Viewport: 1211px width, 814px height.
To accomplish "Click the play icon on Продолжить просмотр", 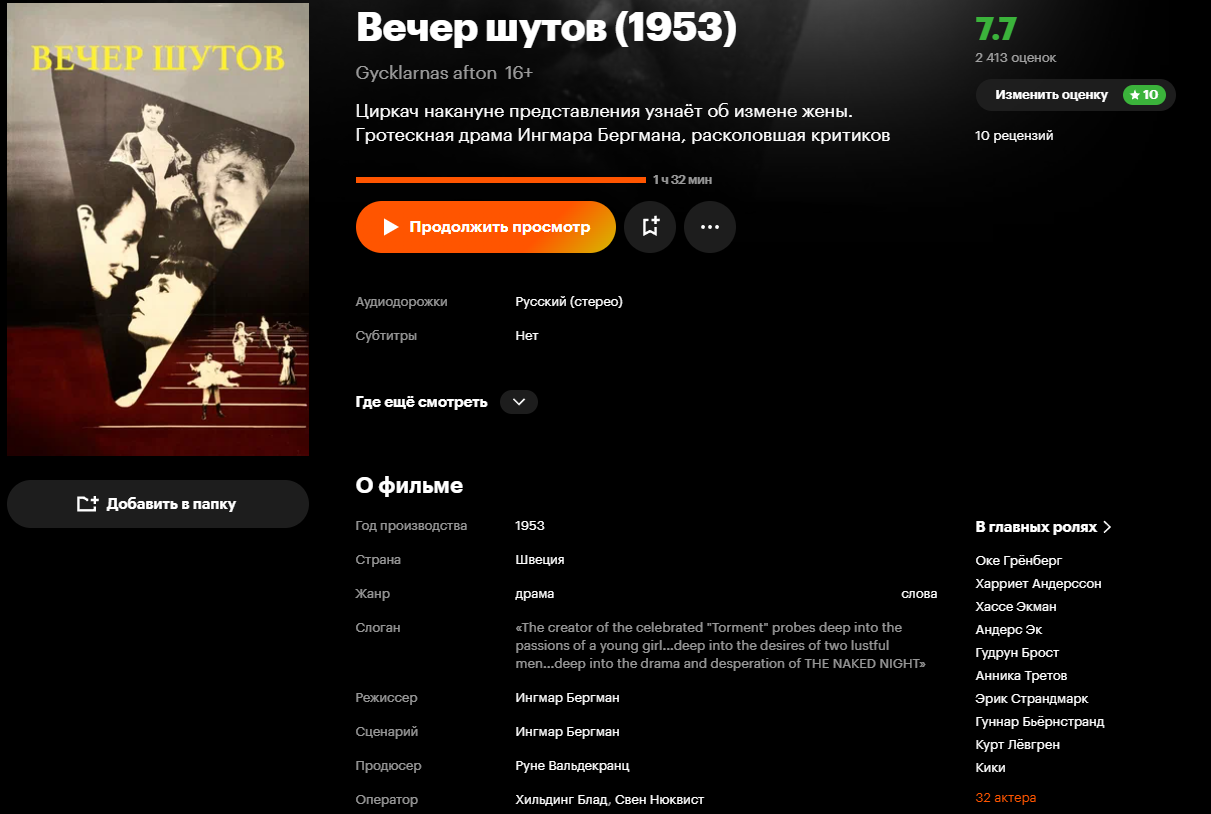I will pyautogui.click(x=391, y=227).
